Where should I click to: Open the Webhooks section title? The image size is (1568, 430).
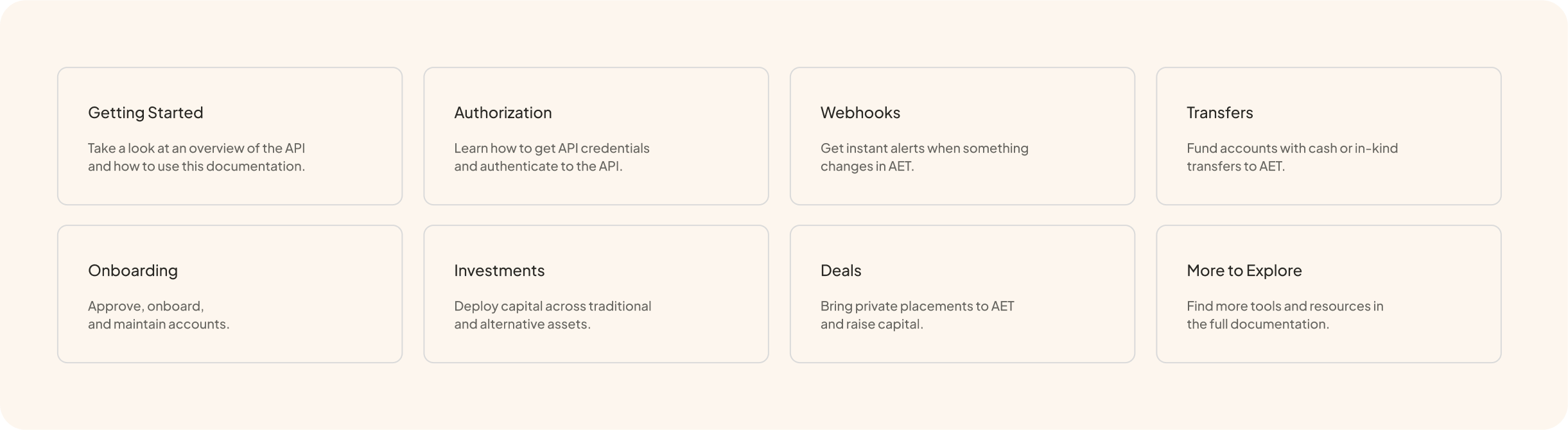pyautogui.click(x=860, y=113)
